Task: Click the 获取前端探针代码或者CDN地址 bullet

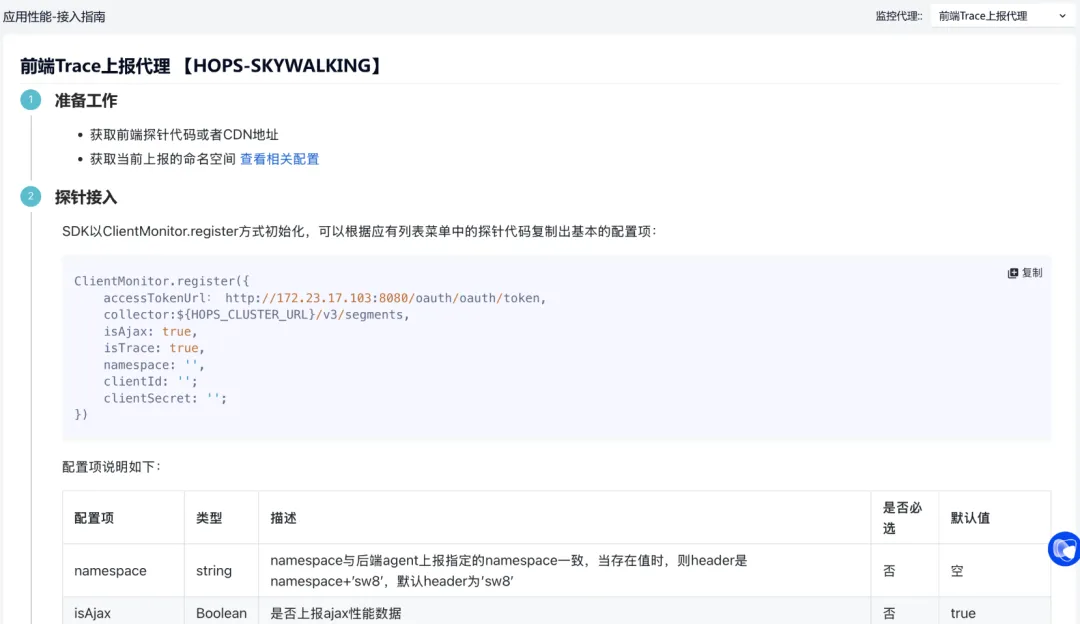Action: (184, 135)
